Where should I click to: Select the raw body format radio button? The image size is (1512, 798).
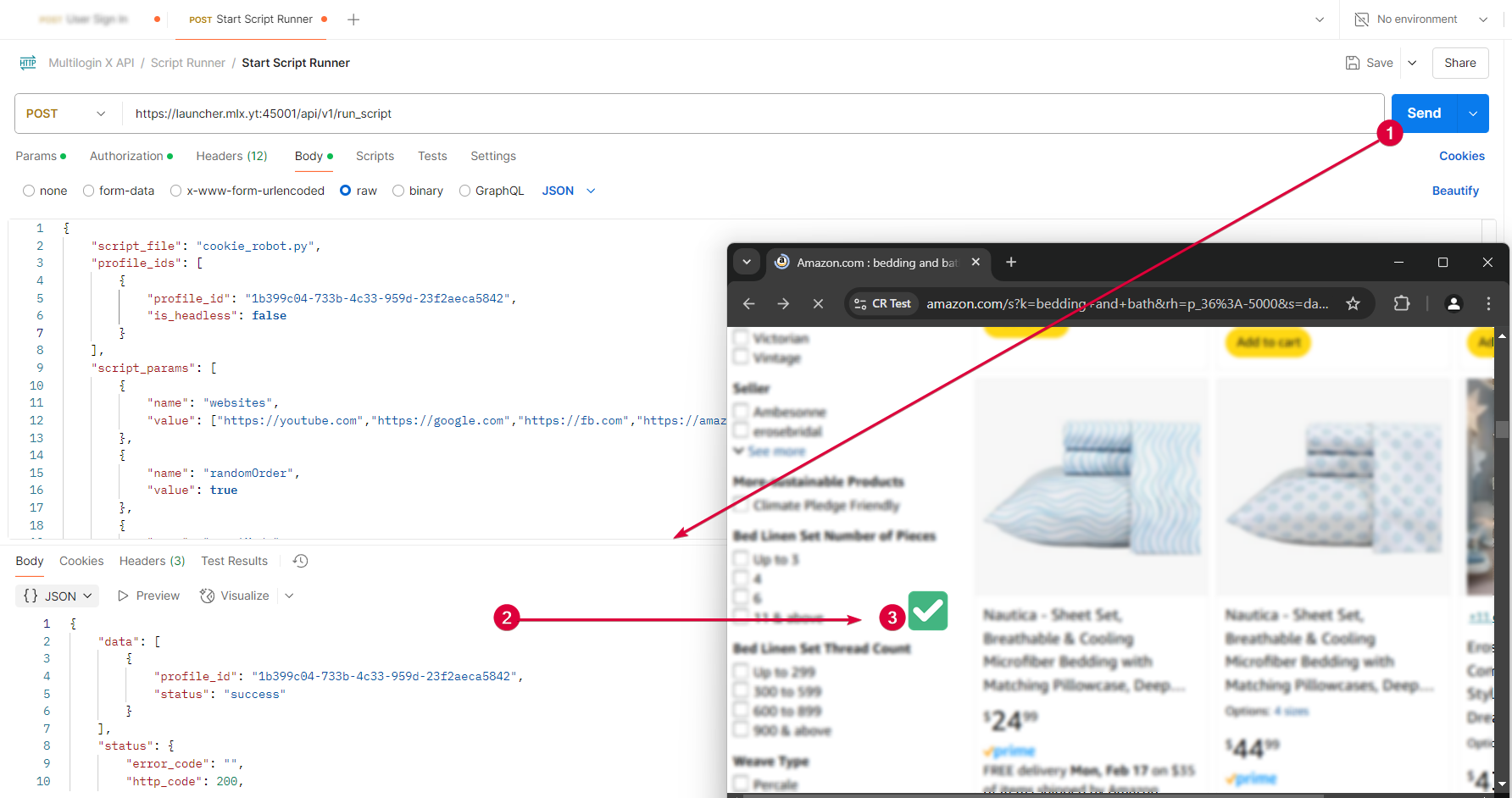[345, 190]
